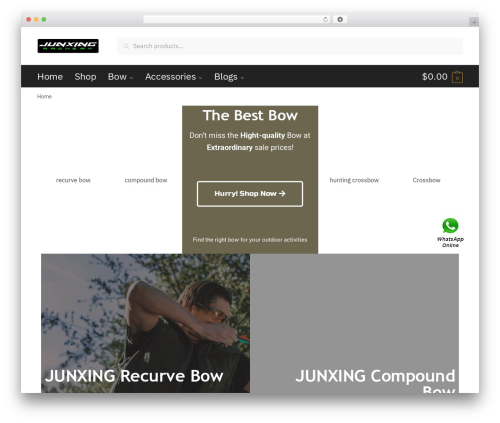
Task: Go to Home in navigation menu
Action: tap(50, 77)
